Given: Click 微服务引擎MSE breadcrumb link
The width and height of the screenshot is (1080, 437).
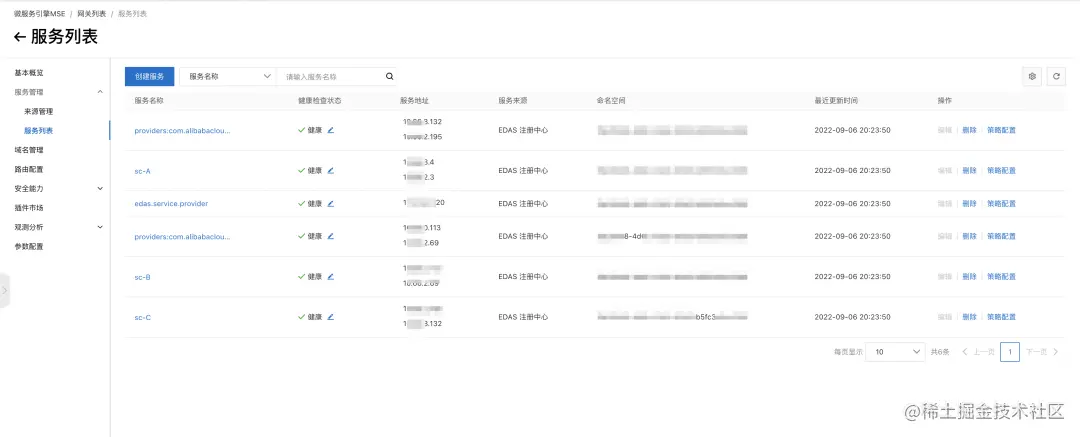Looking at the screenshot, I should point(39,14).
